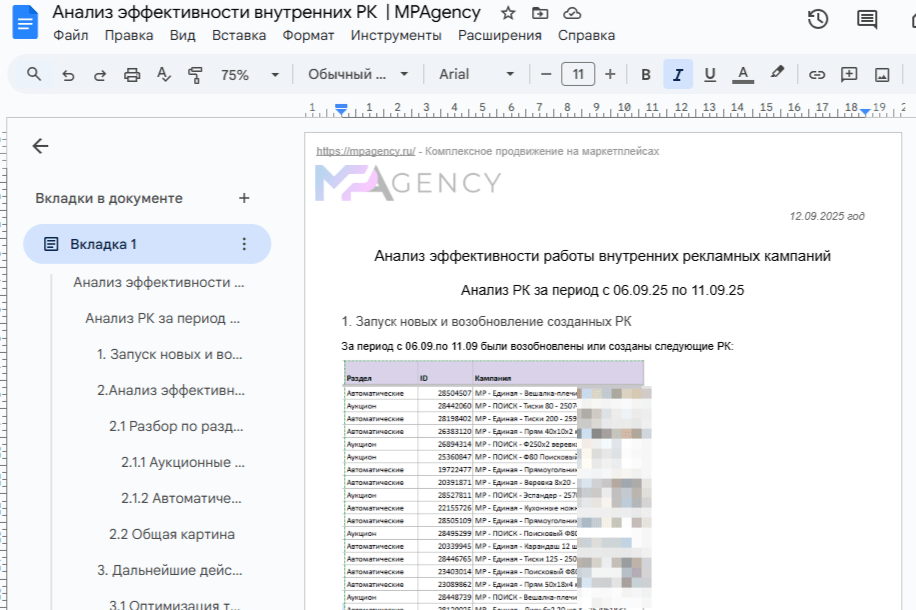The height and width of the screenshot is (610, 916).
Task: Click the font size field 11
Action: click(x=578, y=74)
